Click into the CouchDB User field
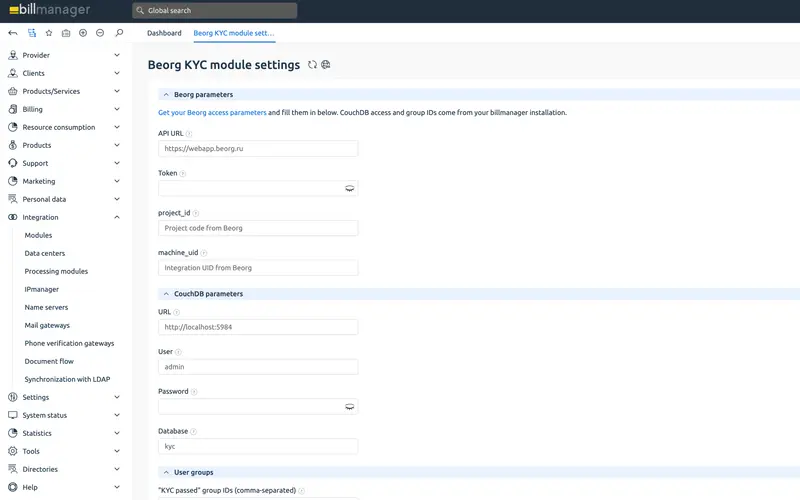Screen dimensions: 800x500 coord(258,367)
